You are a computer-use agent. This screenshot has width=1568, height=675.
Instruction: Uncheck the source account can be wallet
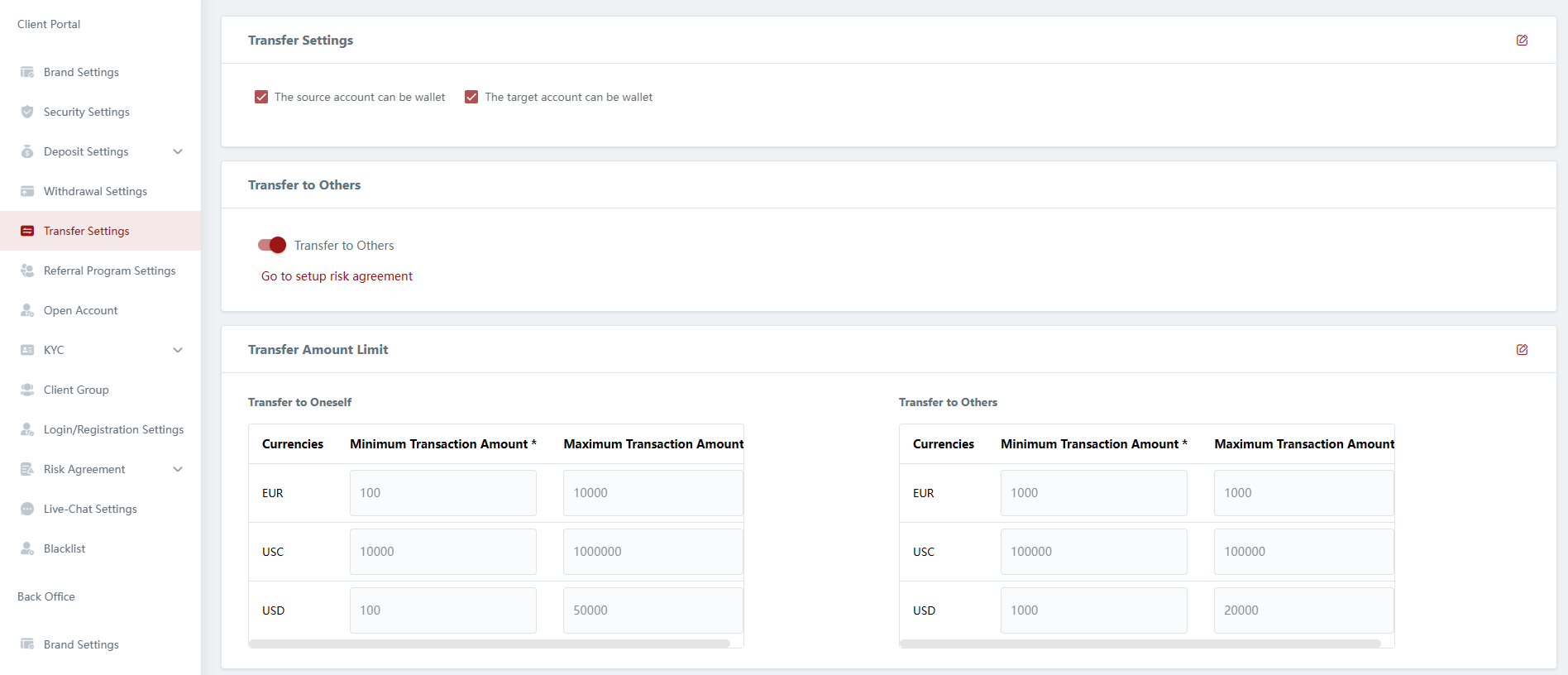point(261,97)
